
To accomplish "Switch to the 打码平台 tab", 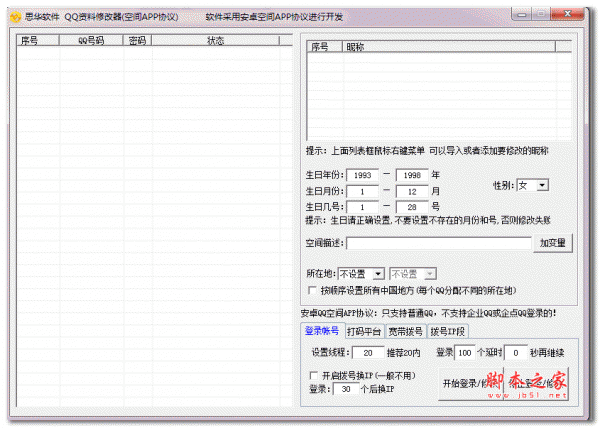I will (x=364, y=332).
